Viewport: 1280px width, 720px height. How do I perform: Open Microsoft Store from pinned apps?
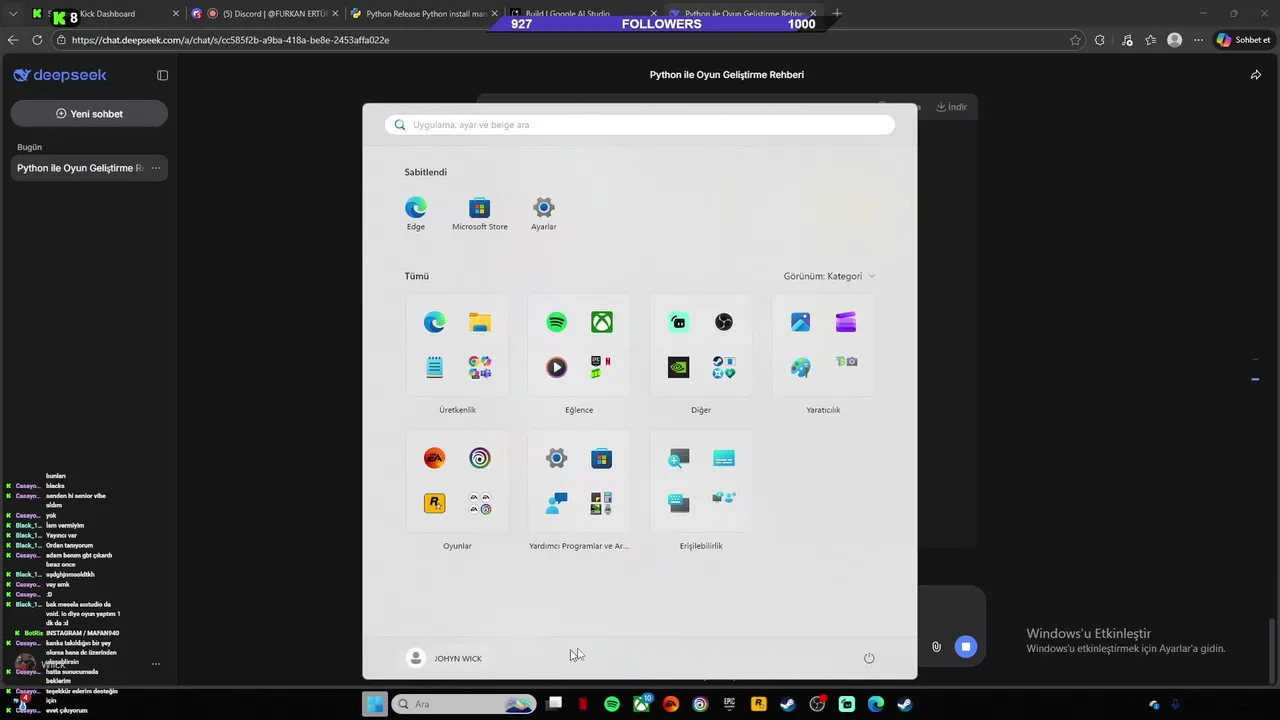coord(480,213)
